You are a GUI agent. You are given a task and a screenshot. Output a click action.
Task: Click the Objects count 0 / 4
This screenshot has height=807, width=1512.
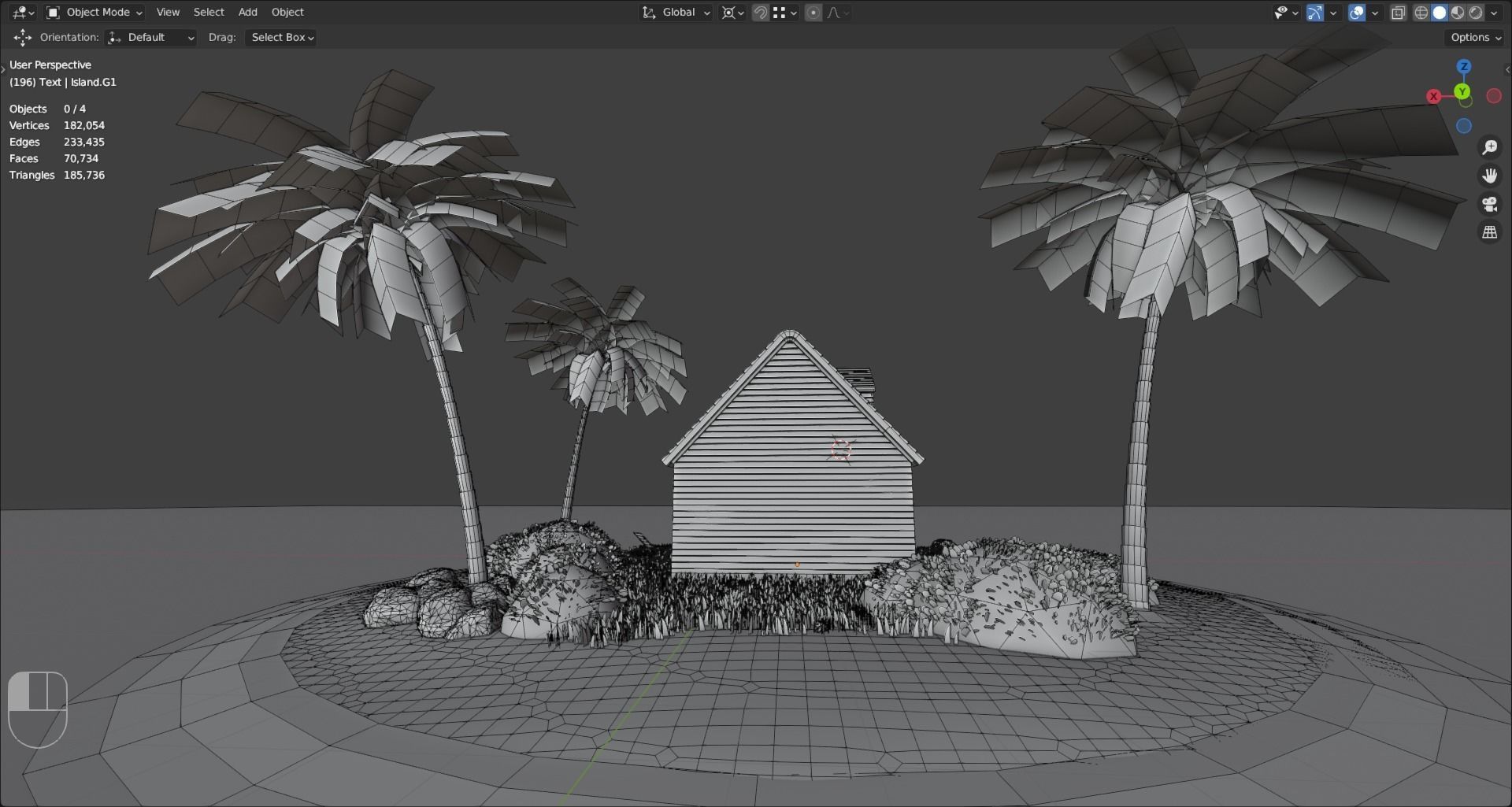[x=75, y=109]
